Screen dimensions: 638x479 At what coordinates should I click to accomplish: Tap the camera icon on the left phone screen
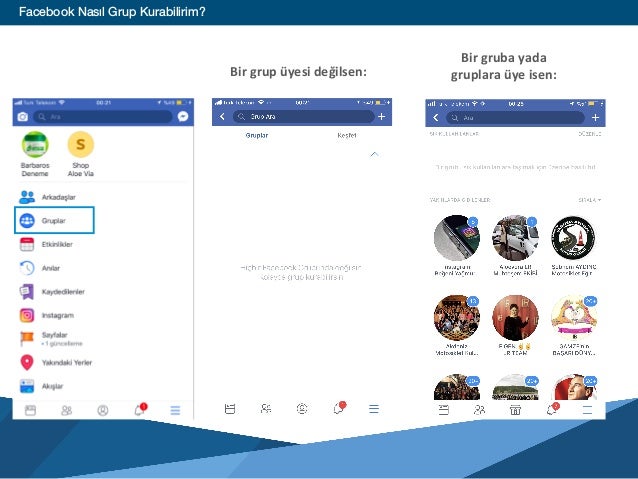click(x=22, y=117)
